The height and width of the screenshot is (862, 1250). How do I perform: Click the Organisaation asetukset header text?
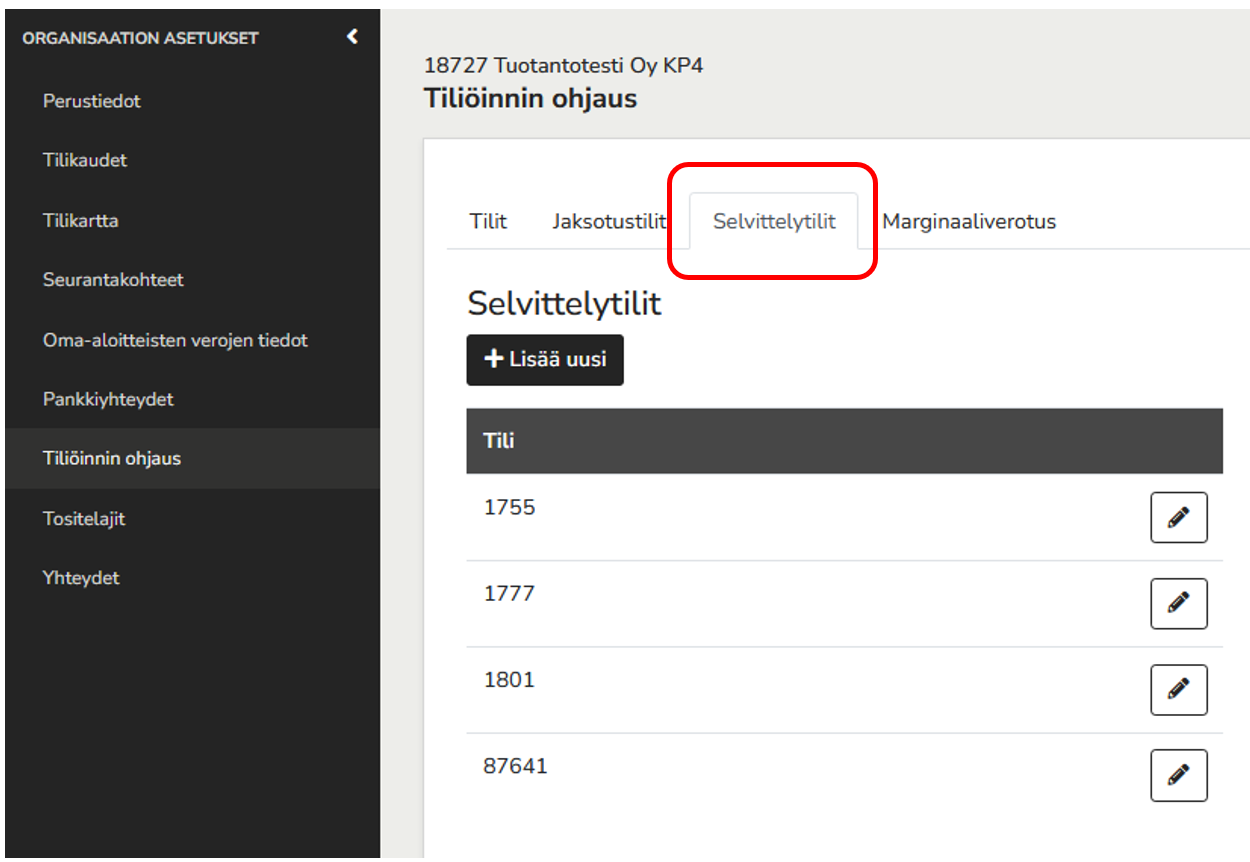(141, 38)
